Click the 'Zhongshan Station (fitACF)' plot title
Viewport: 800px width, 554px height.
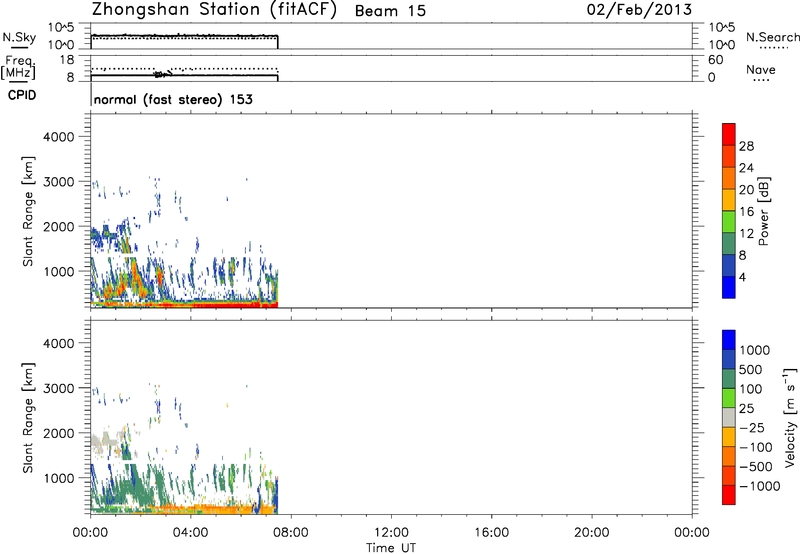pyautogui.click(x=214, y=10)
